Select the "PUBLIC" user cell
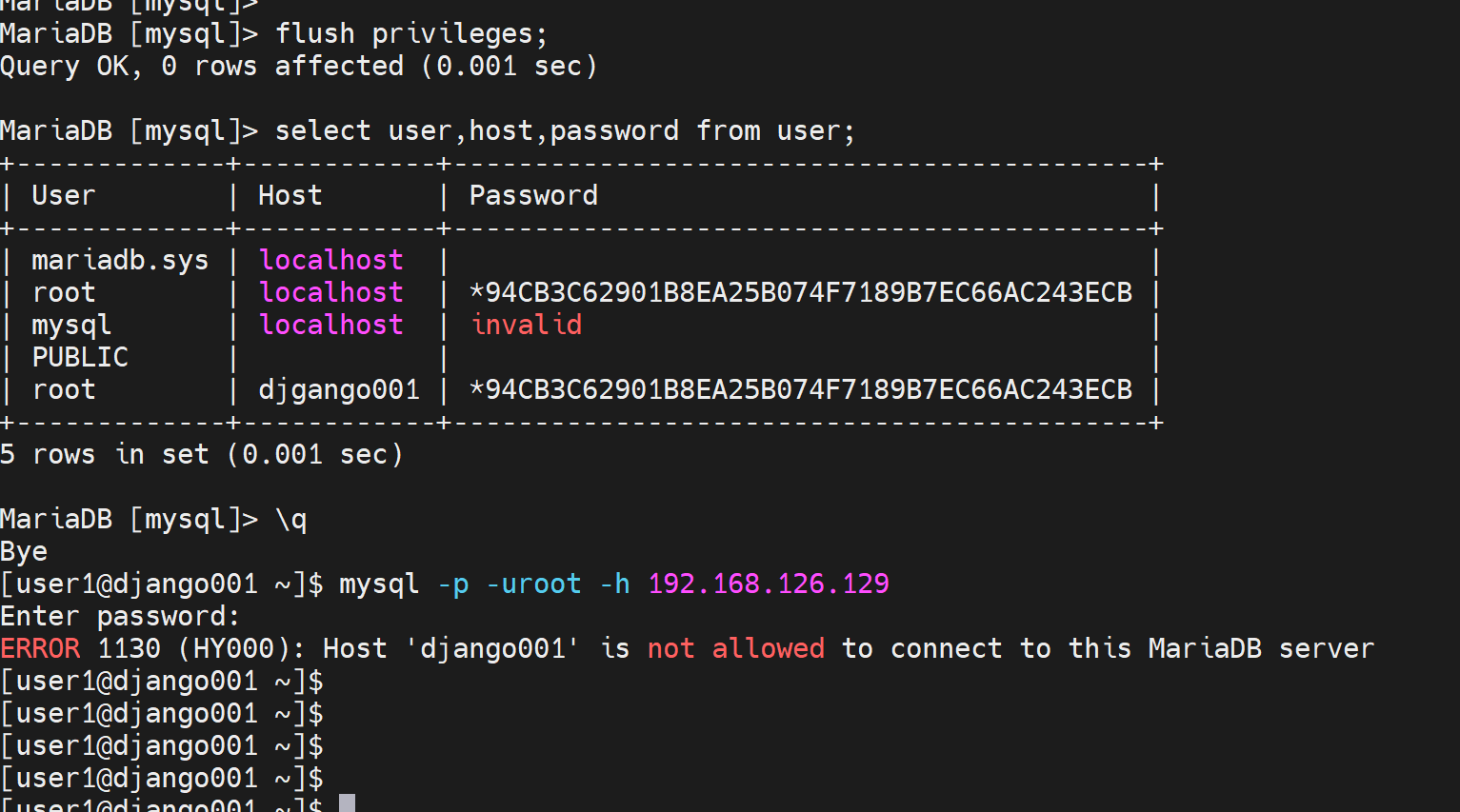 tap(80, 358)
